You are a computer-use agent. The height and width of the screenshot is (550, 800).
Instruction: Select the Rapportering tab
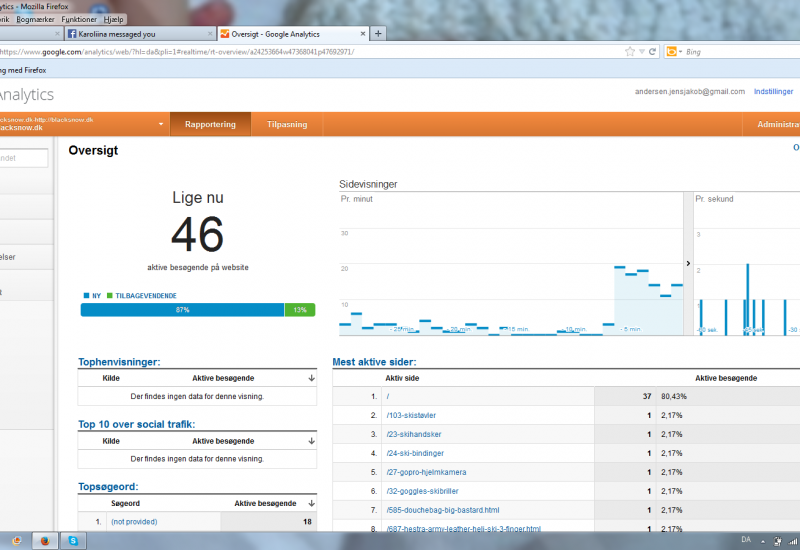click(x=210, y=125)
